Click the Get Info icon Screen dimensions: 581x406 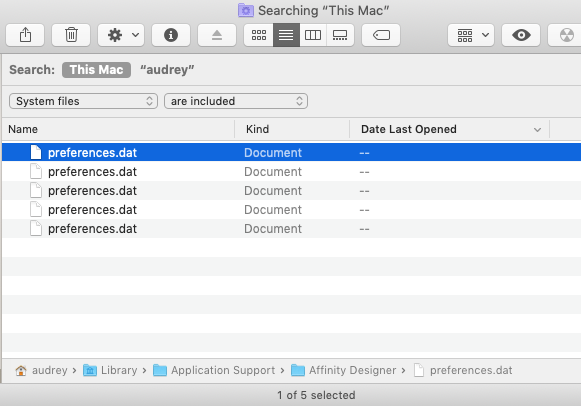click(x=171, y=35)
